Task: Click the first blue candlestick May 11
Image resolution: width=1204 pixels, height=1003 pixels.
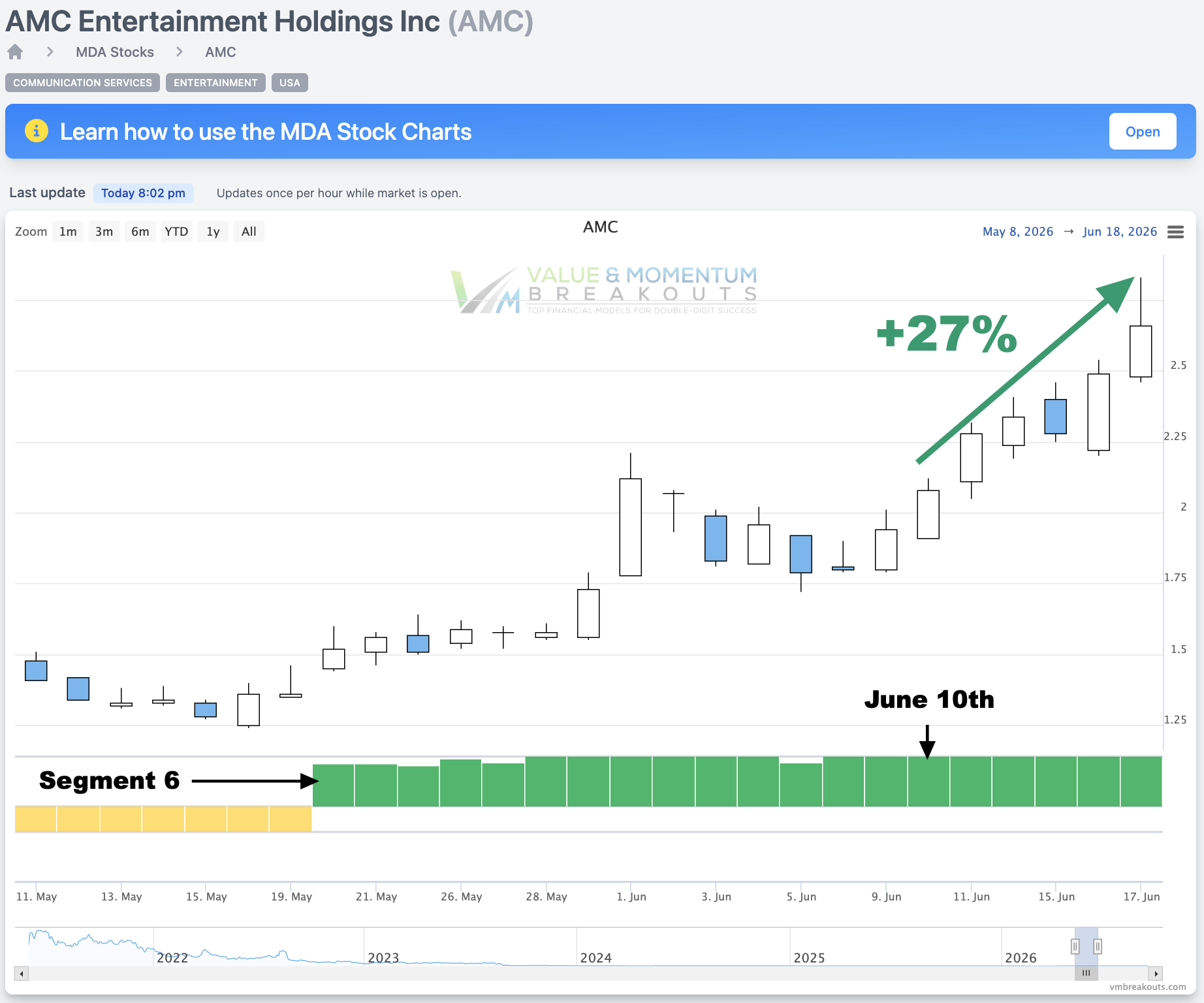Action: 36,671
